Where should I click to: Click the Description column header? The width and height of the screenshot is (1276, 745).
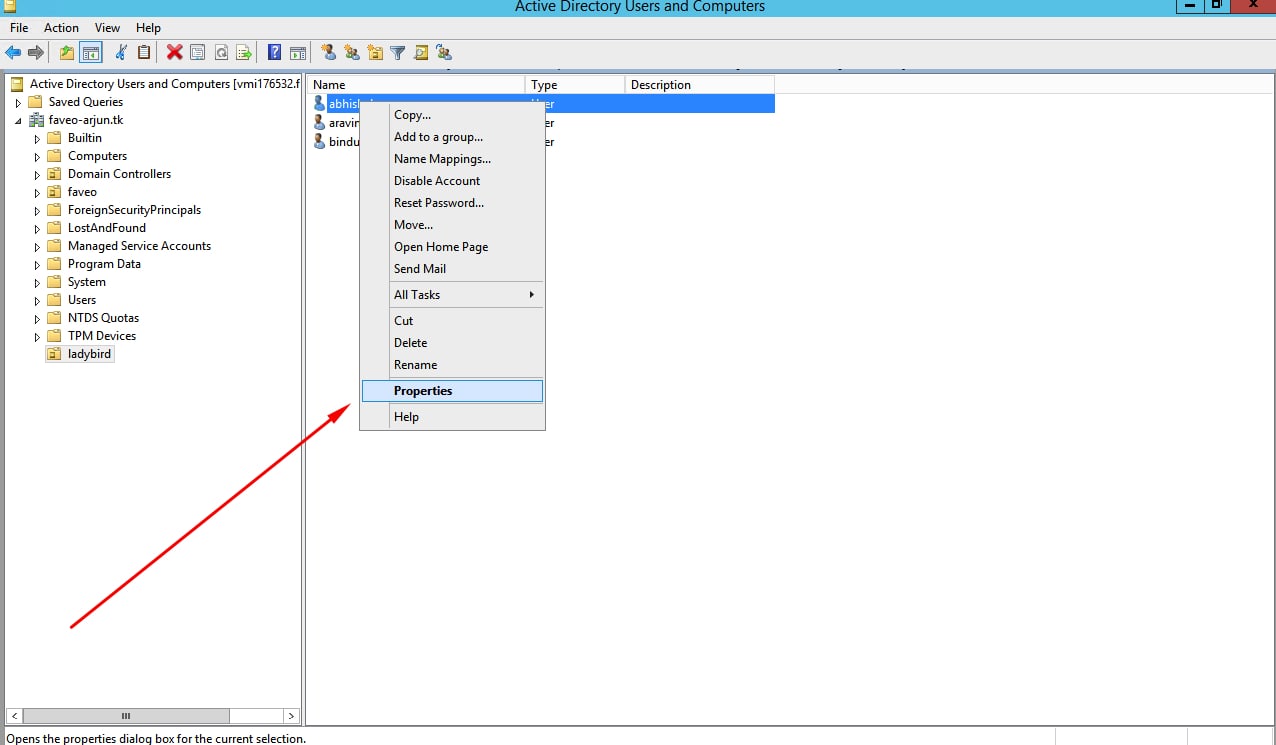pyautogui.click(x=698, y=85)
